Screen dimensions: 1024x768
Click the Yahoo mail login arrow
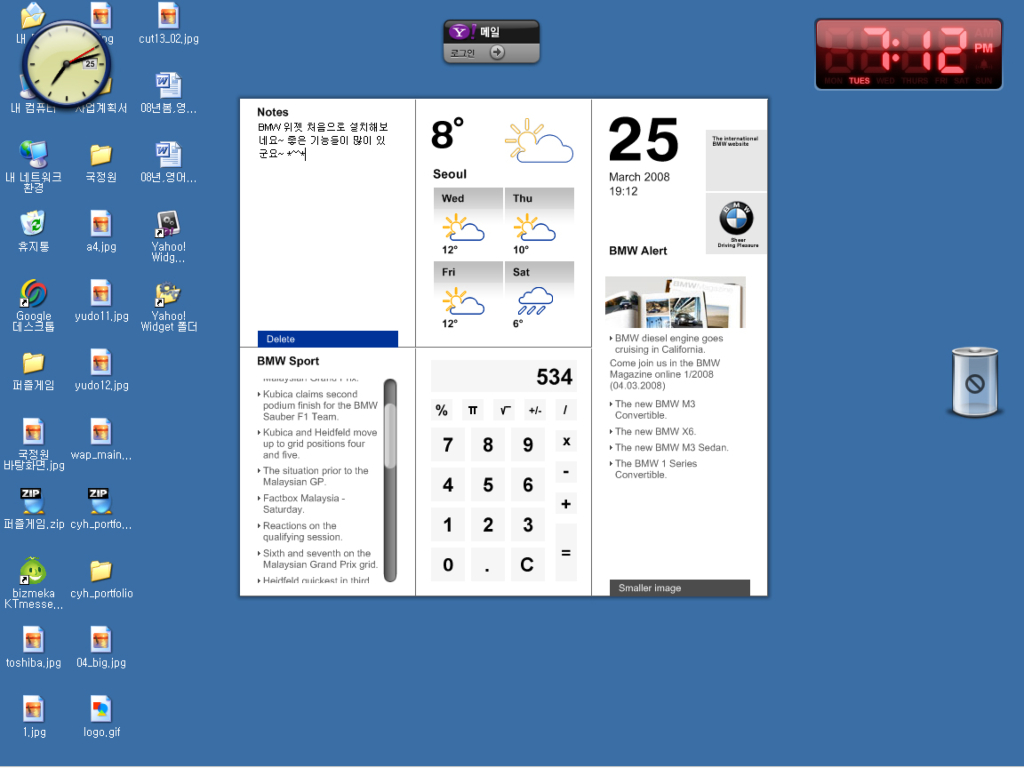[x=497, y=52]
